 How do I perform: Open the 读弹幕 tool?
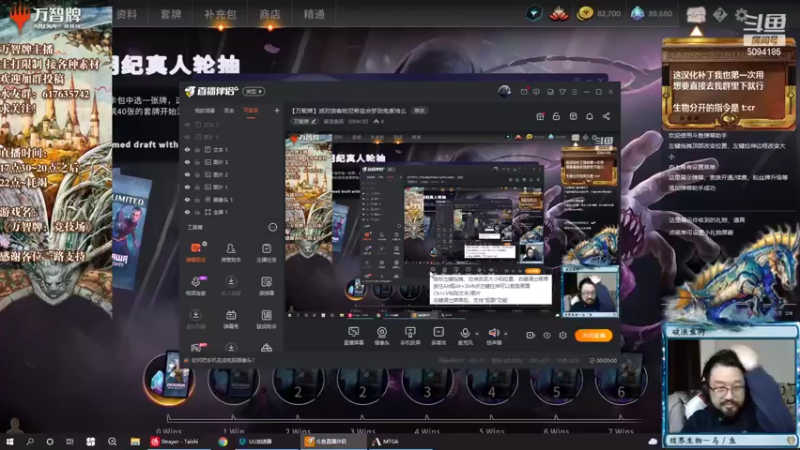pos(266,286)
